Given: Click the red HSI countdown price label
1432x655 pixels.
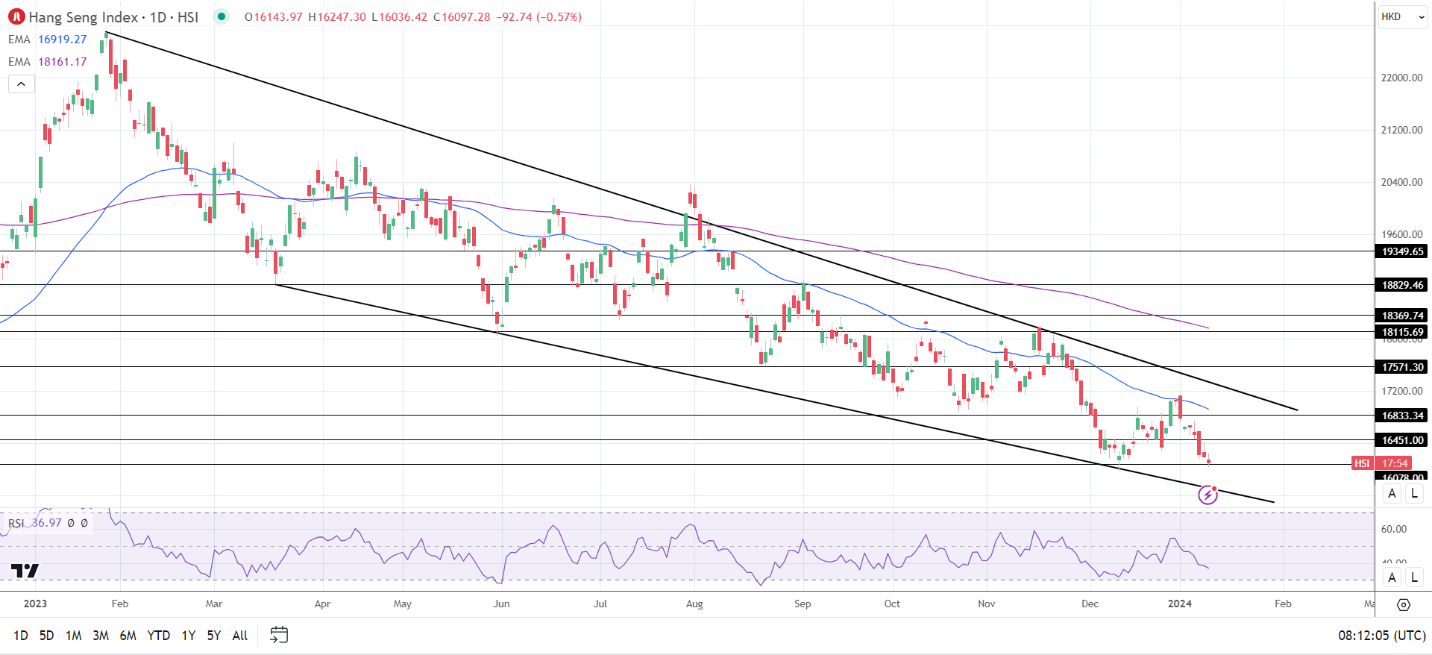Looking at the screenshot, I should 1383,463.
